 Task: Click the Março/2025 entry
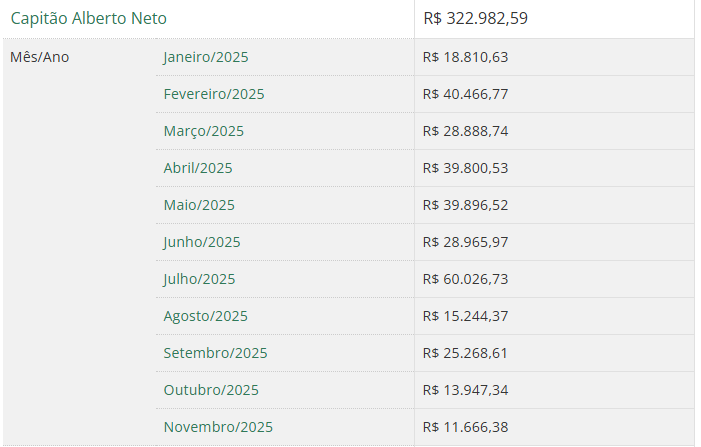[203, 131]
